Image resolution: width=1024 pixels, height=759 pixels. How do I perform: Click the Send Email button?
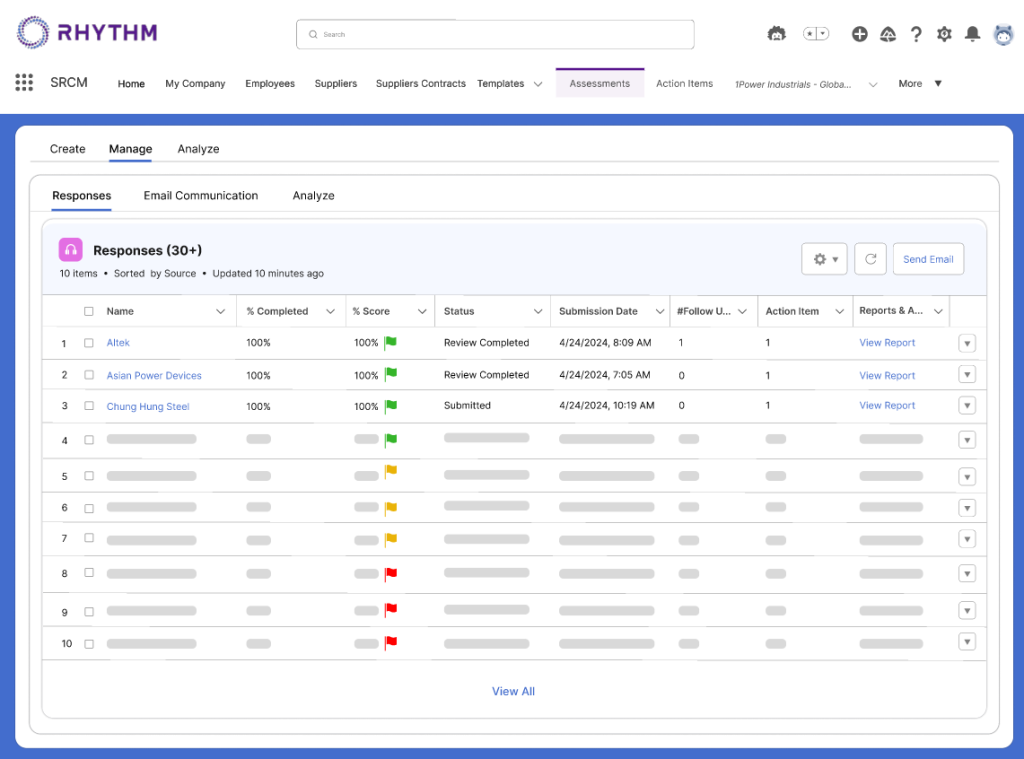(928, 259)
